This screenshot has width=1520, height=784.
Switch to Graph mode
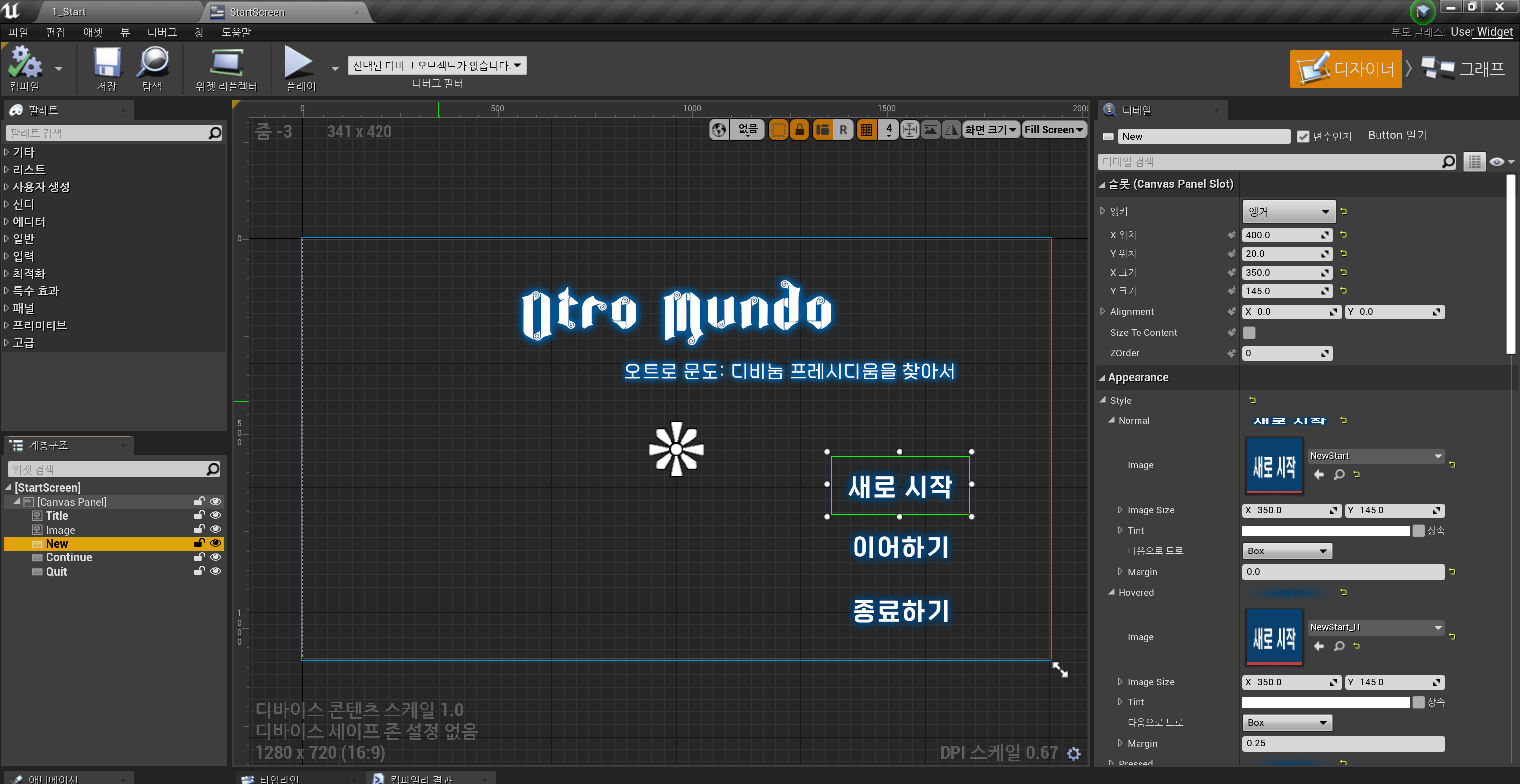pos(1462,69)
